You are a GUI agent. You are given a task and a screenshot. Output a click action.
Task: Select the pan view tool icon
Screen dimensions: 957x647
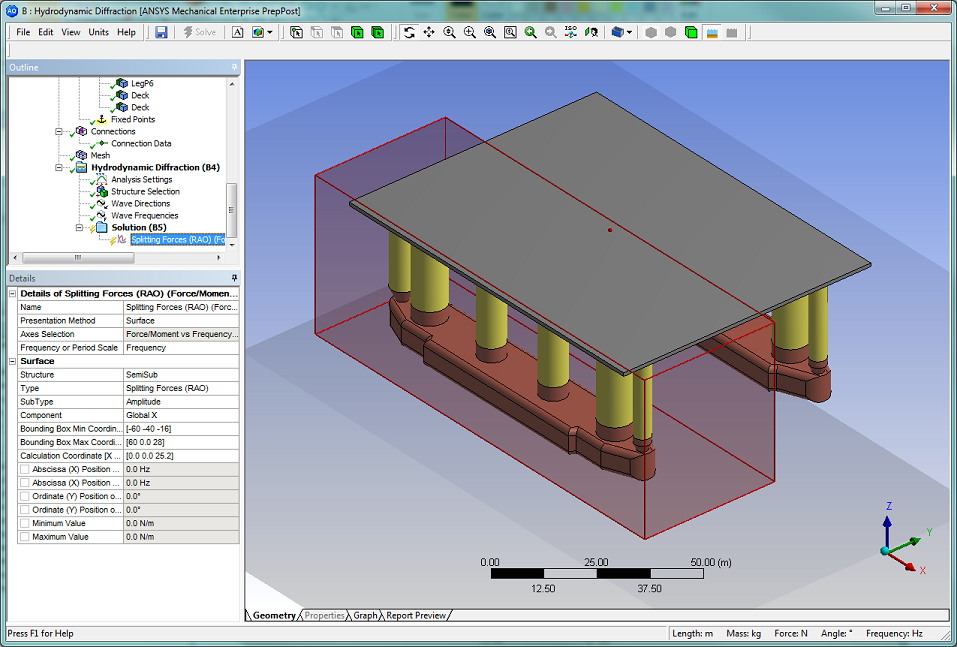tap(429, 32)
